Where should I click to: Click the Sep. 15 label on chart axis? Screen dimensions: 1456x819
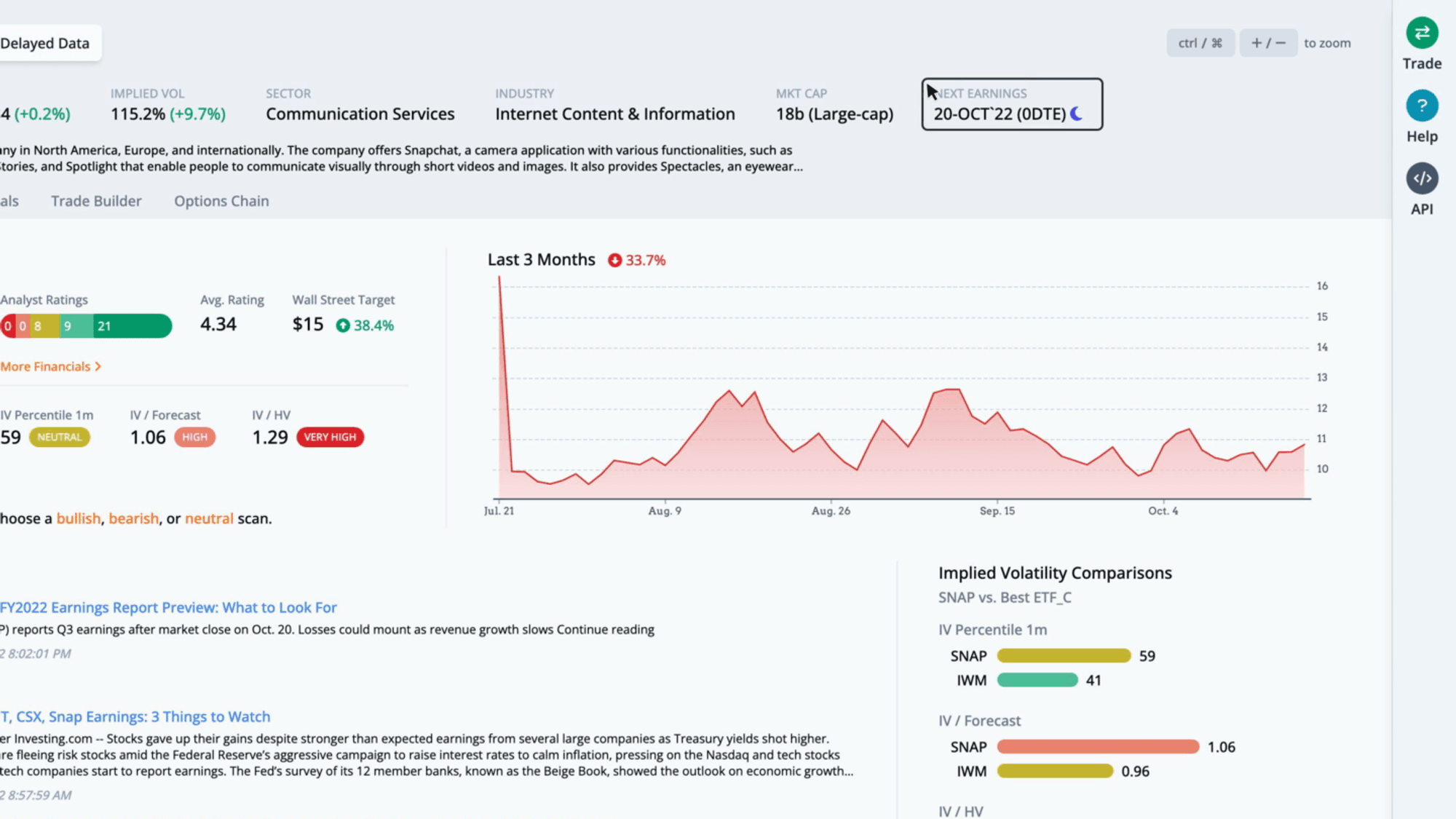pyautogui.click(x=997, y=511)
